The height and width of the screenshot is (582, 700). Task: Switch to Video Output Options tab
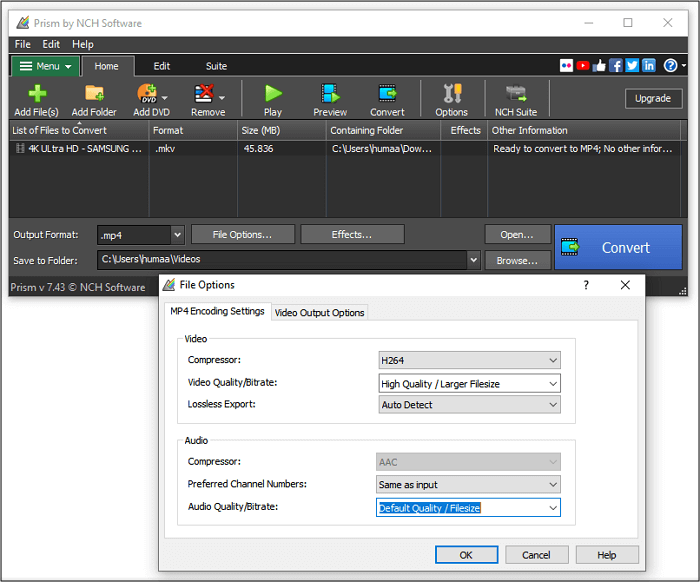320,313
